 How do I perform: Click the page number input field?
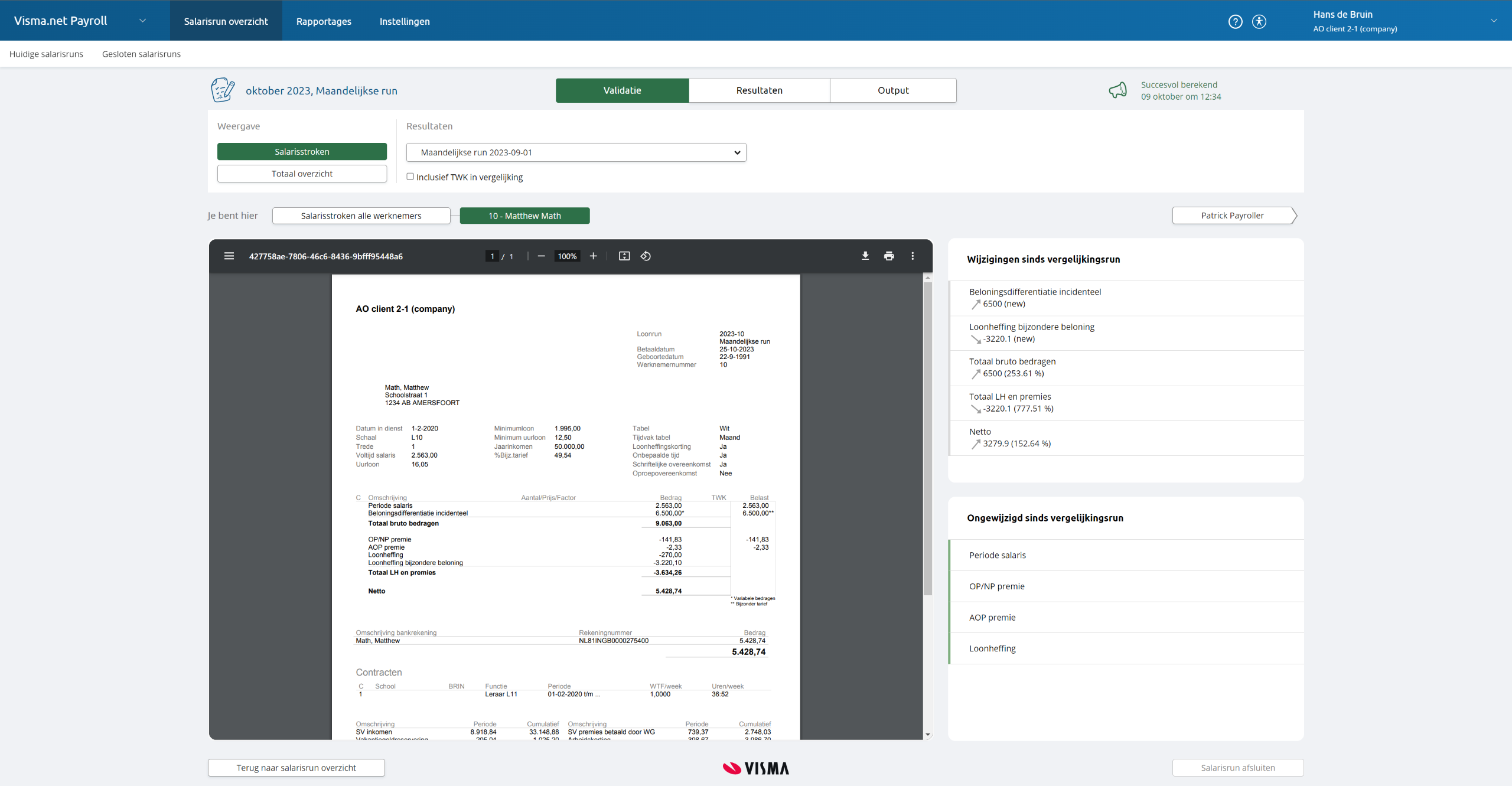coord(492,256)
